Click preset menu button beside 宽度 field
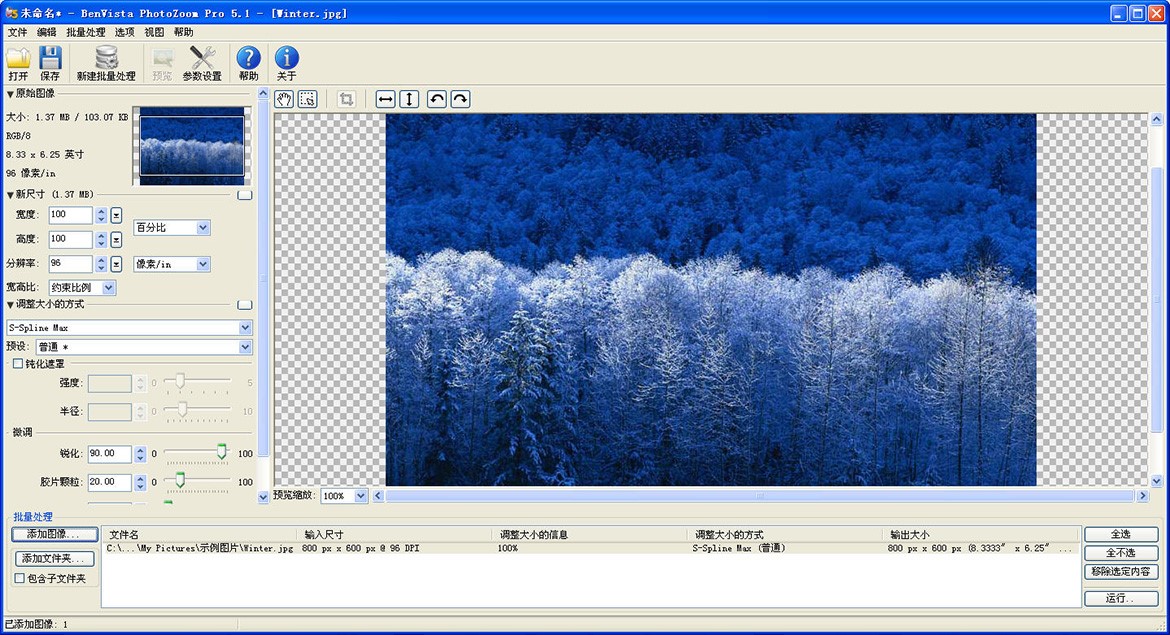This screenshot has height=635, width=1170. coord(116,216)
